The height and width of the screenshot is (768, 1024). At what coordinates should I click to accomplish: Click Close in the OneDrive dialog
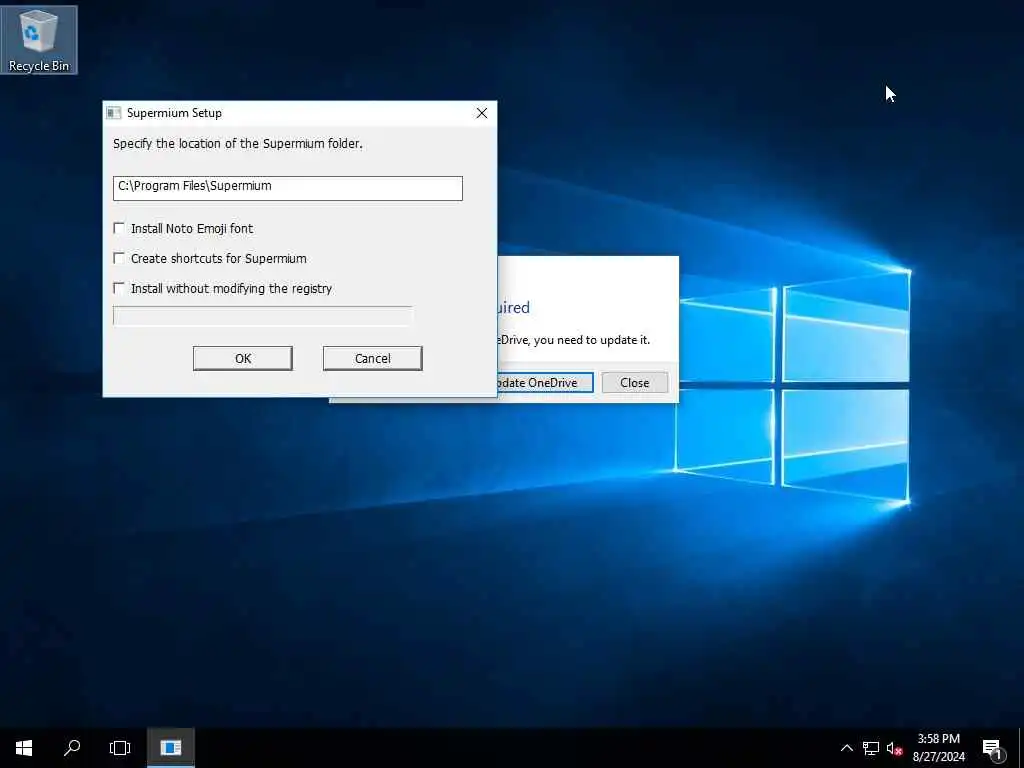click(x=635, y=383)
